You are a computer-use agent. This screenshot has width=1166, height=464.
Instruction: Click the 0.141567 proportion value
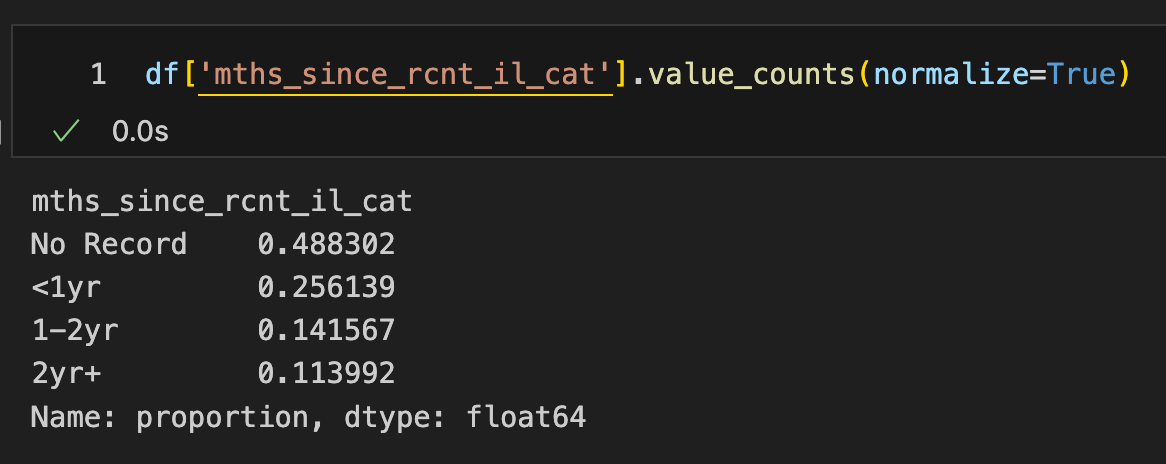click(x=326, y=330)
